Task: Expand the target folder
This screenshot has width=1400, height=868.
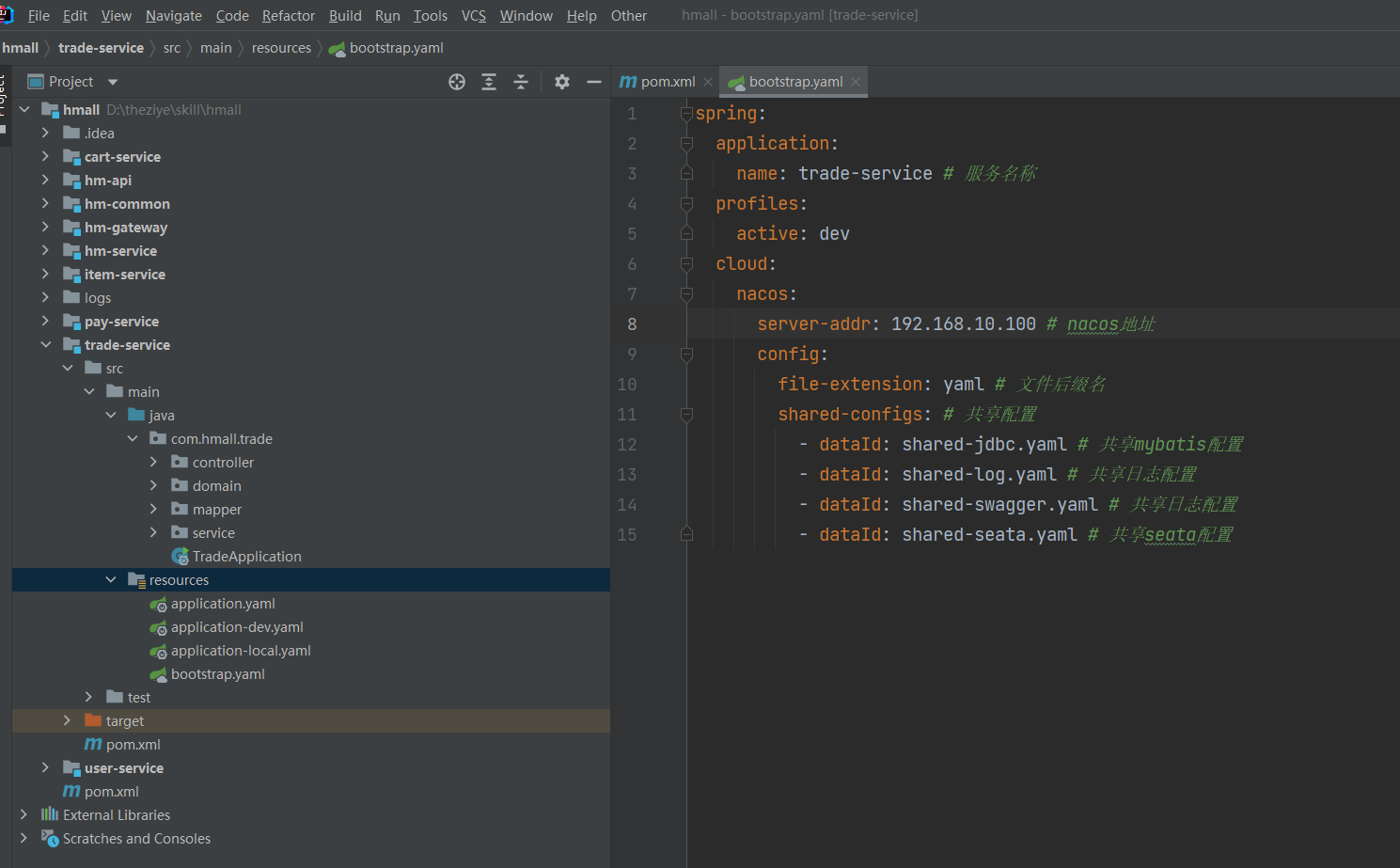Action: click(67, 720)
